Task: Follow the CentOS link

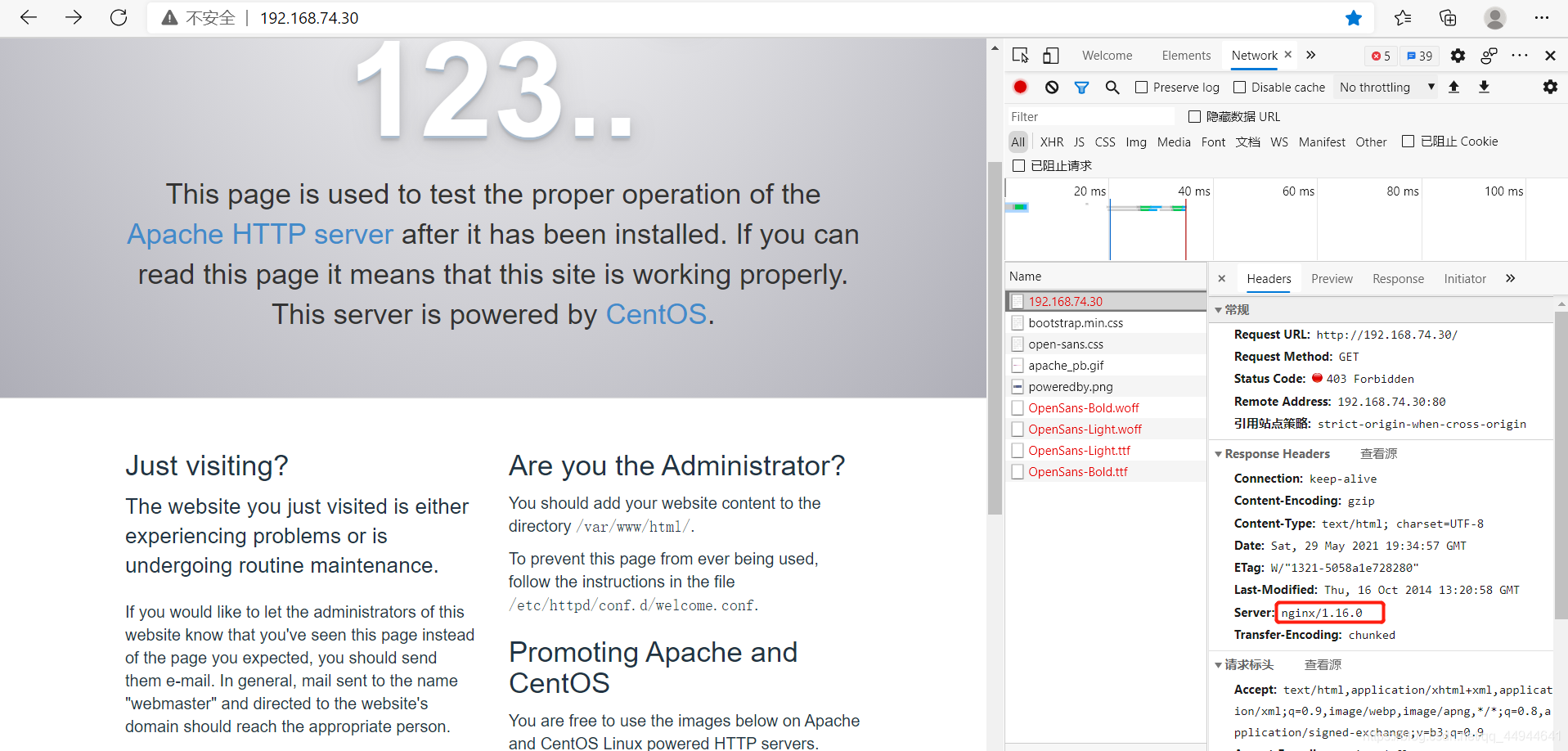Action: pyautogui.click(x=656, y=314)
